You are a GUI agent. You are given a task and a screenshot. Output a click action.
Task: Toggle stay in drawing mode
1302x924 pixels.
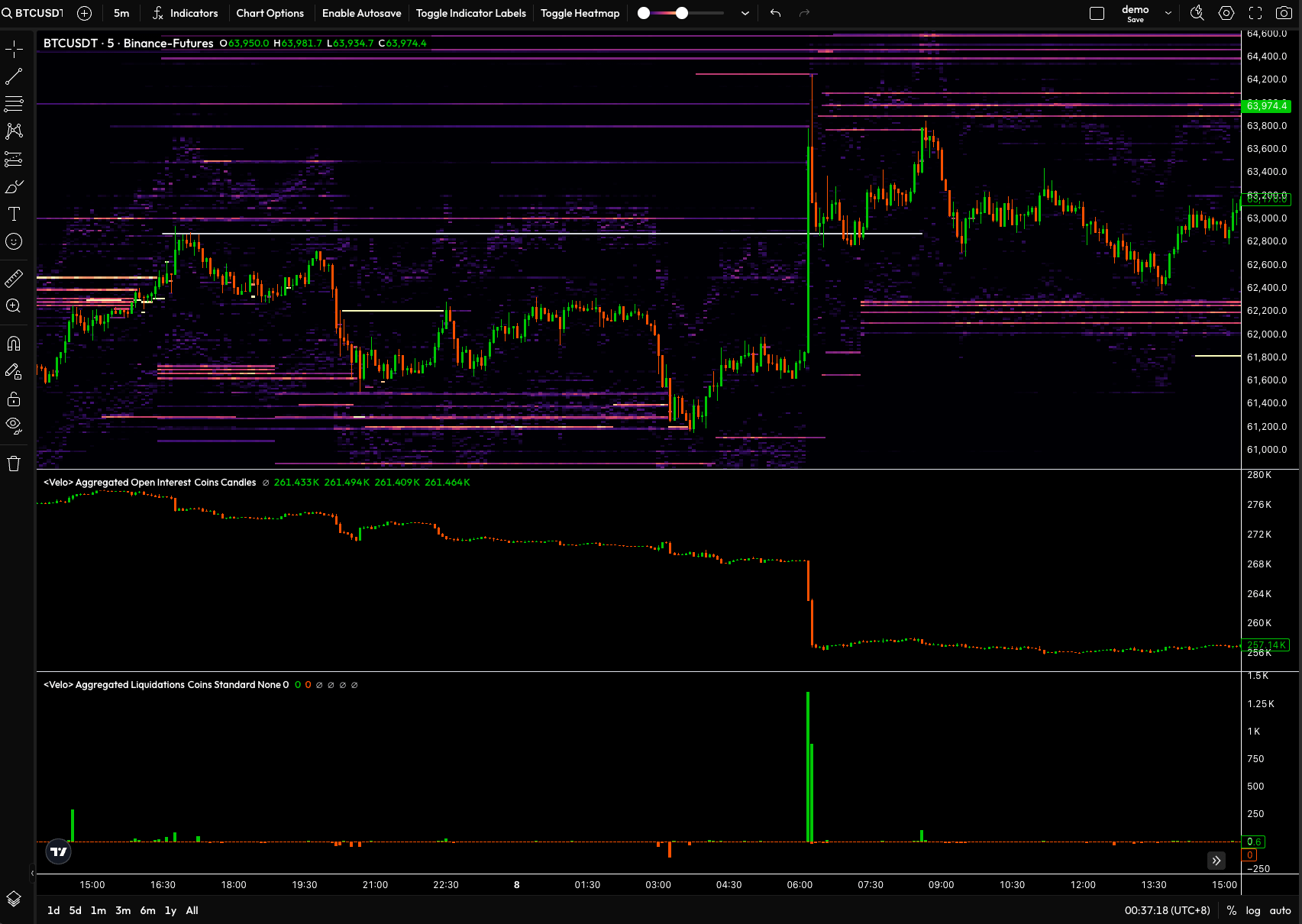pyautogui.click(x=14, y=371)
